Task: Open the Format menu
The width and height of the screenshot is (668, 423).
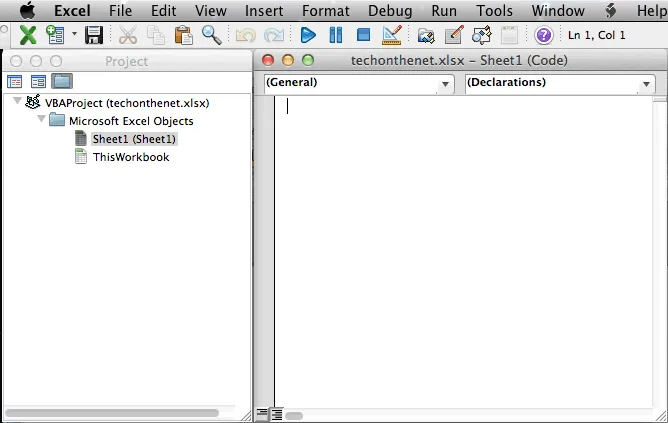Action: coord(326,11)
